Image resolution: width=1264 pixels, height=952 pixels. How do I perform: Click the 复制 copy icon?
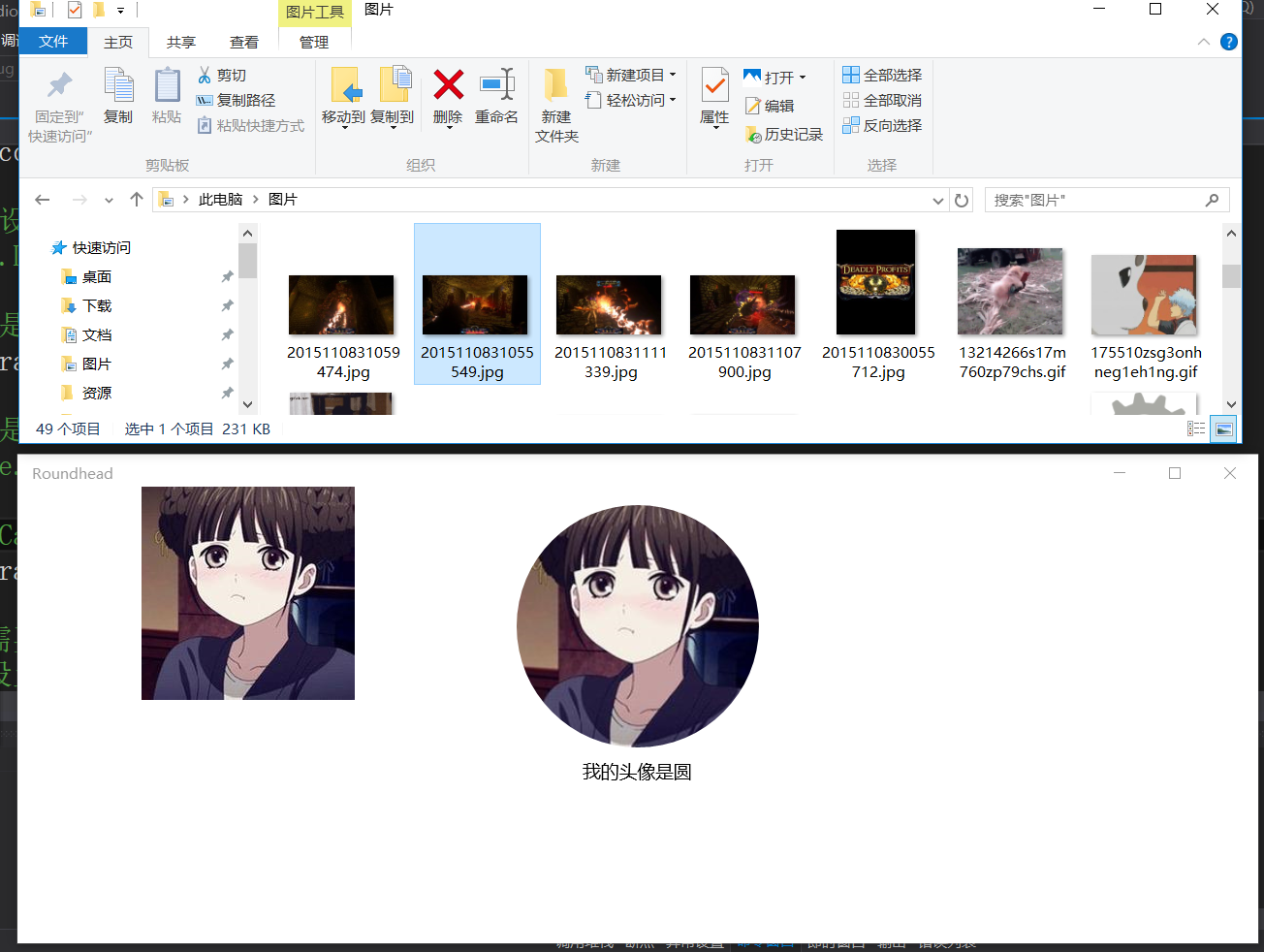click(x=118, y=85)
